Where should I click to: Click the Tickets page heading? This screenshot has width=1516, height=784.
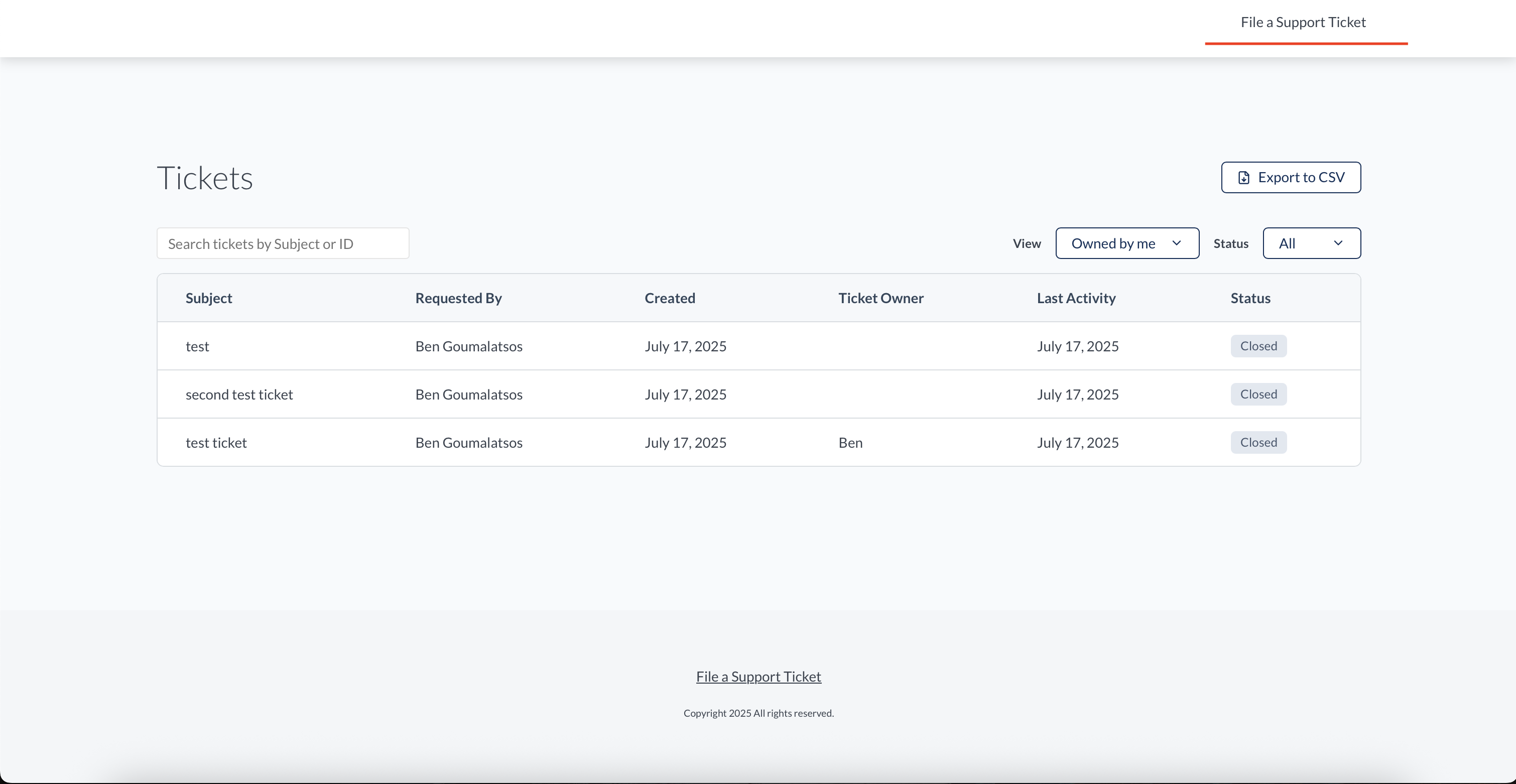(205, 178)
